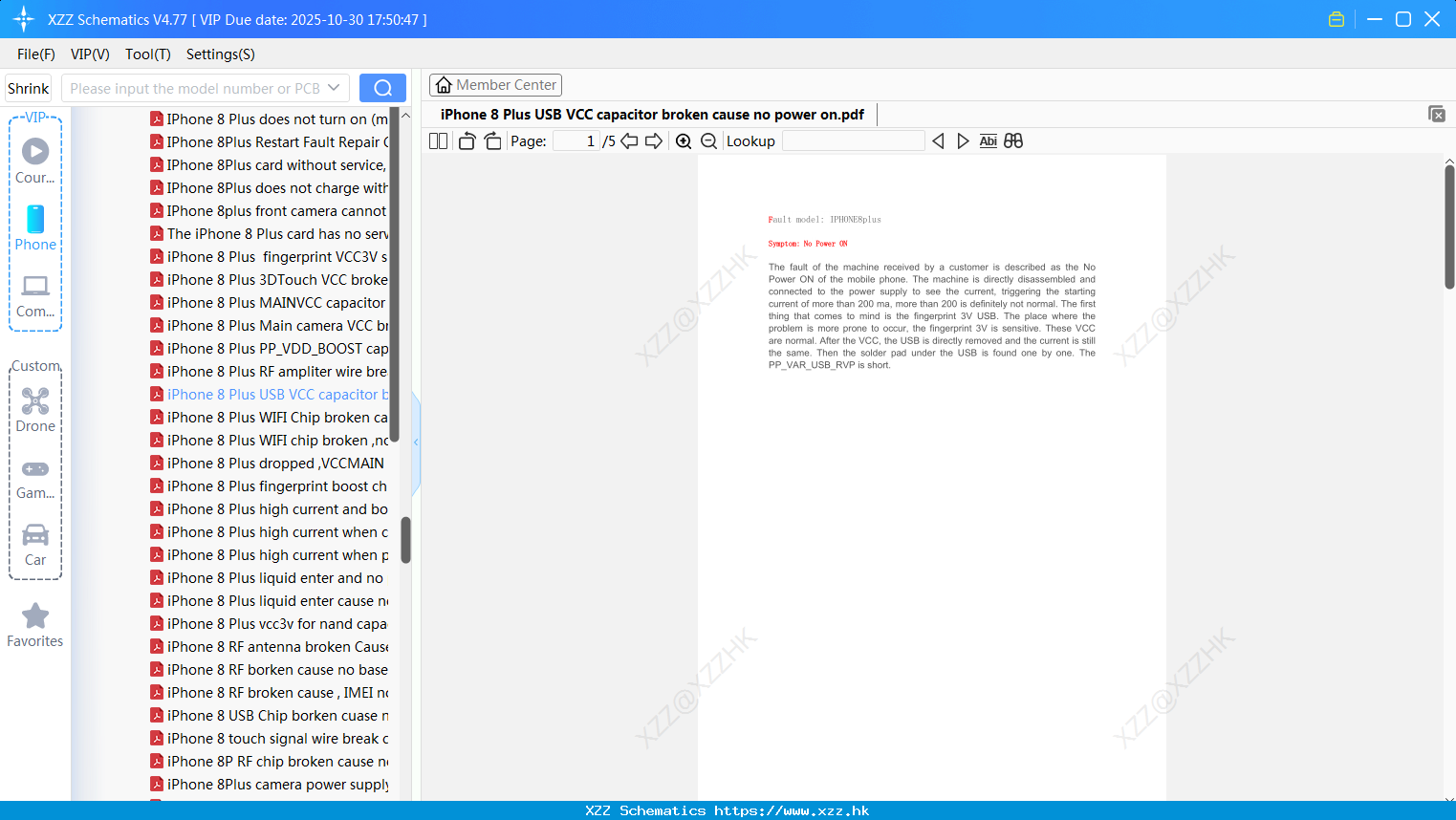Open 'iPhone 8 Plus dropped ,VCCMAIN' file

[x=270, y=464]
